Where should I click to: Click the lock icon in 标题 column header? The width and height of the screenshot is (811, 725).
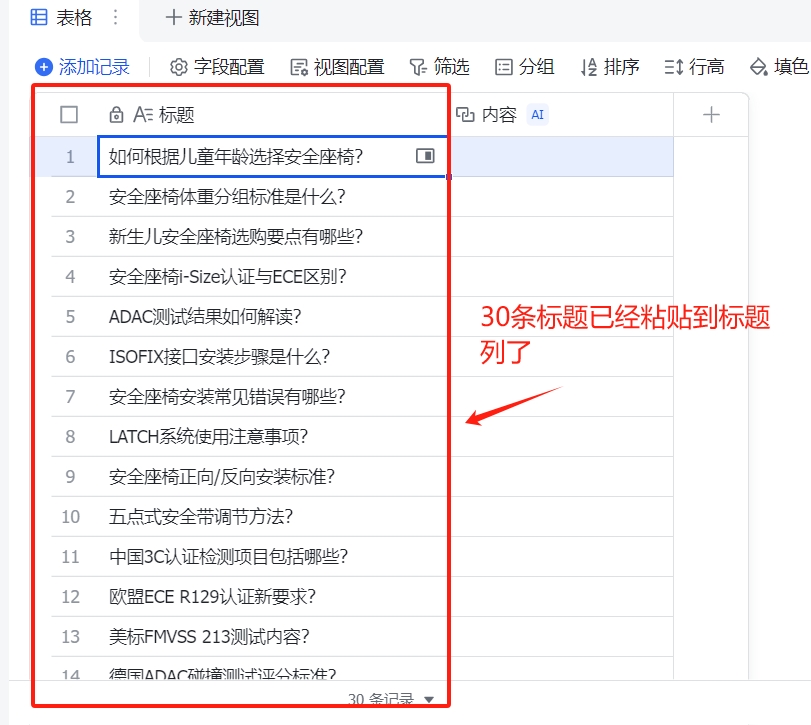point(116,115)
